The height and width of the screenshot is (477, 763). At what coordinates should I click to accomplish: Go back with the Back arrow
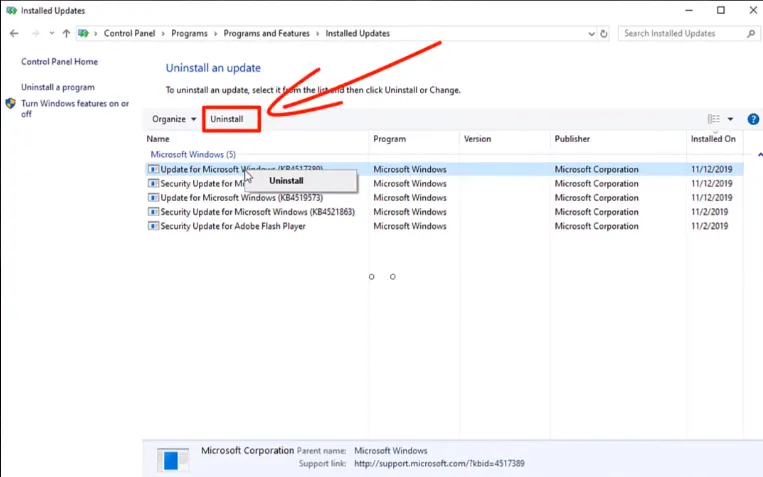coord(14,34)
